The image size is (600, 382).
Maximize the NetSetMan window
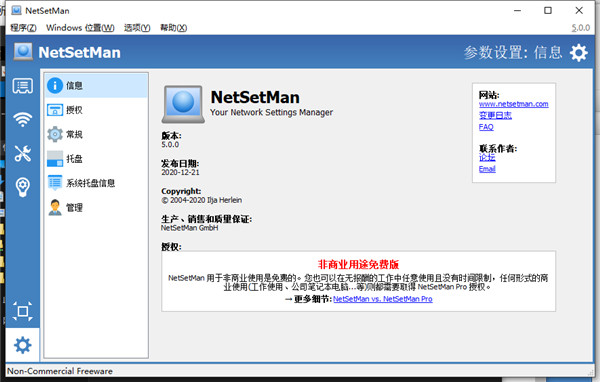pyautogui.click(x=548, y=10)
